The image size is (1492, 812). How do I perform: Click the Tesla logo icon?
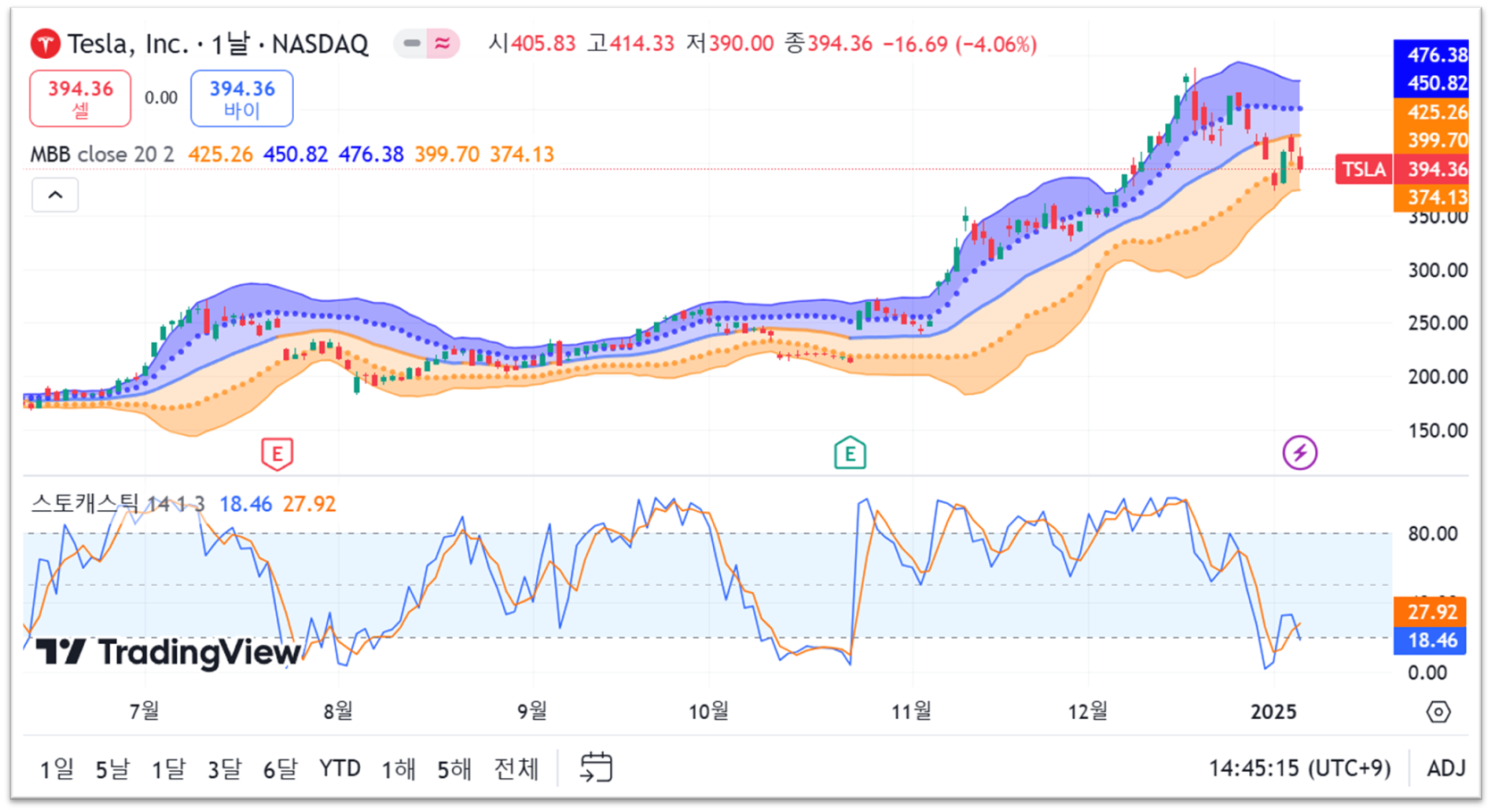(45, 43)
